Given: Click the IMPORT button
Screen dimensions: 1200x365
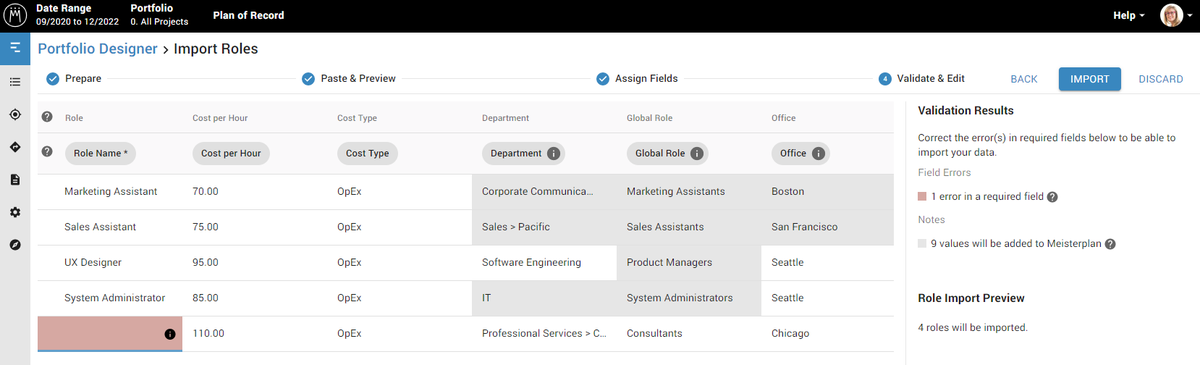Looking at the screenshot, I should 1090,79.
